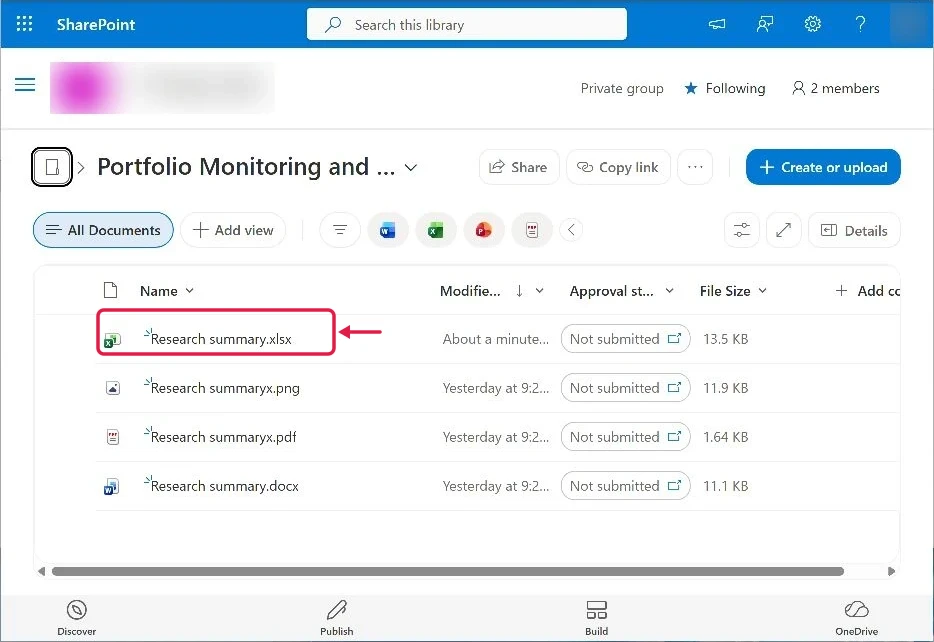Toggle the hamburger navigation menu

pyautogui.click(x=25, y=85)
